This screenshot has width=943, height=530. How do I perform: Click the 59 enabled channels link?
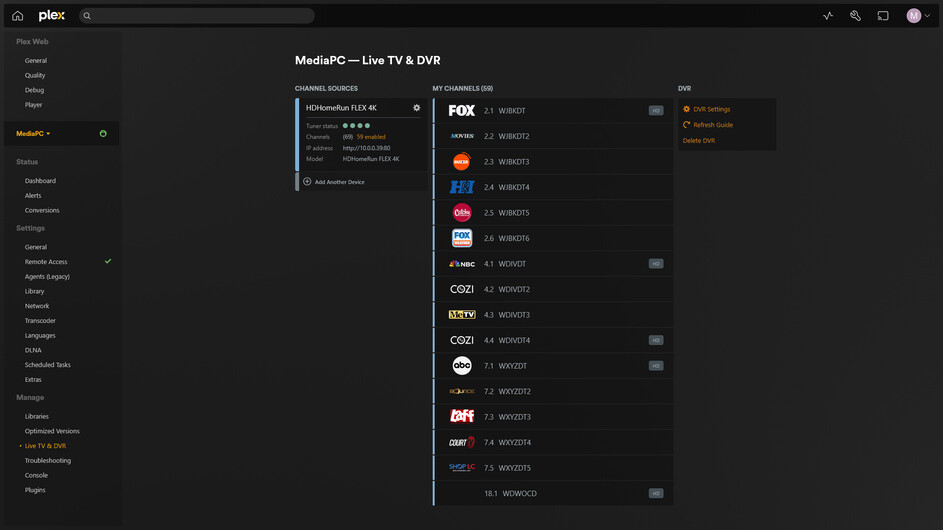pyautogui.click(x=371, y=137)
